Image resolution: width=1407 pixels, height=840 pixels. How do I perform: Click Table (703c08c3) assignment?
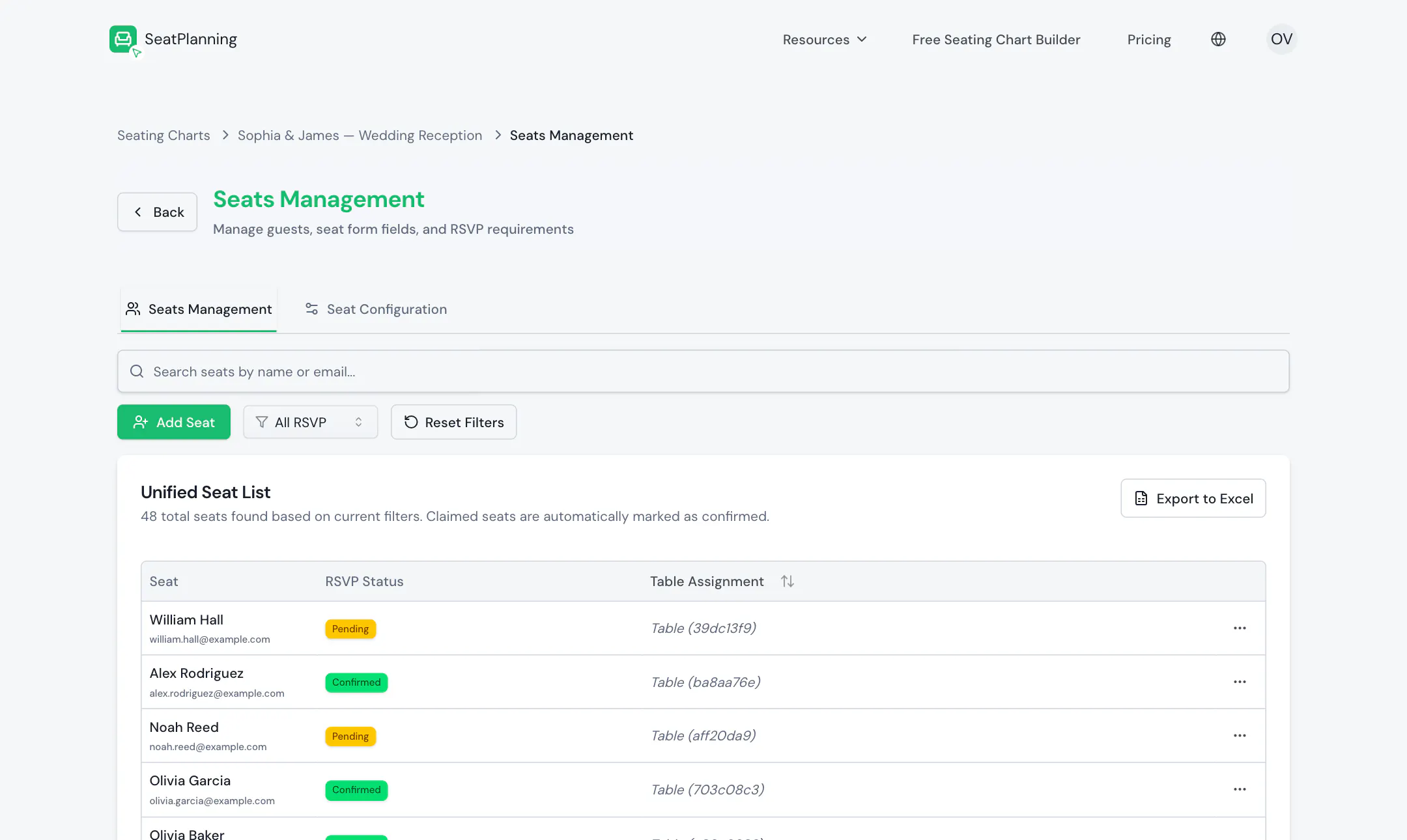pos(708,790)
